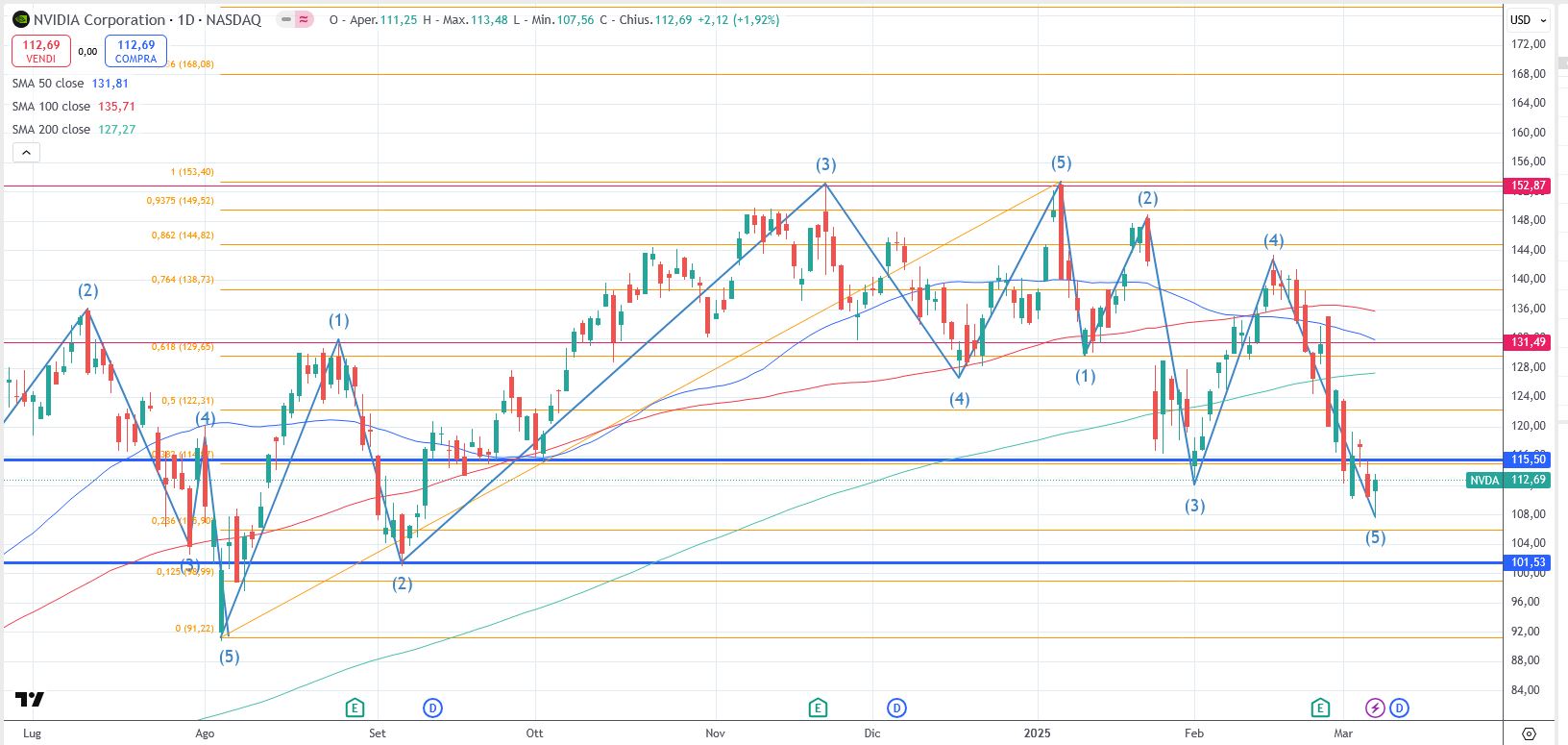
Task: Open the late-August earnings E marker
Action: pyautogui.click(x=355, y=708)
